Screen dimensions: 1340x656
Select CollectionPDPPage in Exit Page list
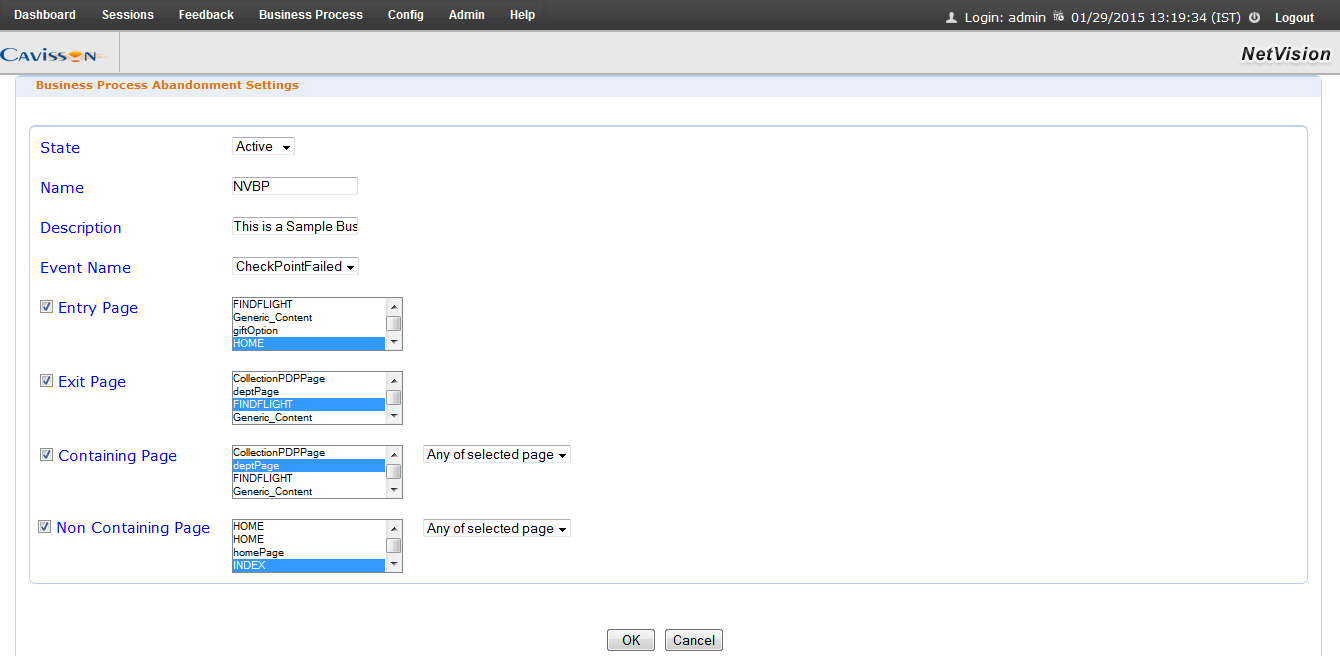pyautogui.click(x=309, y=379)
